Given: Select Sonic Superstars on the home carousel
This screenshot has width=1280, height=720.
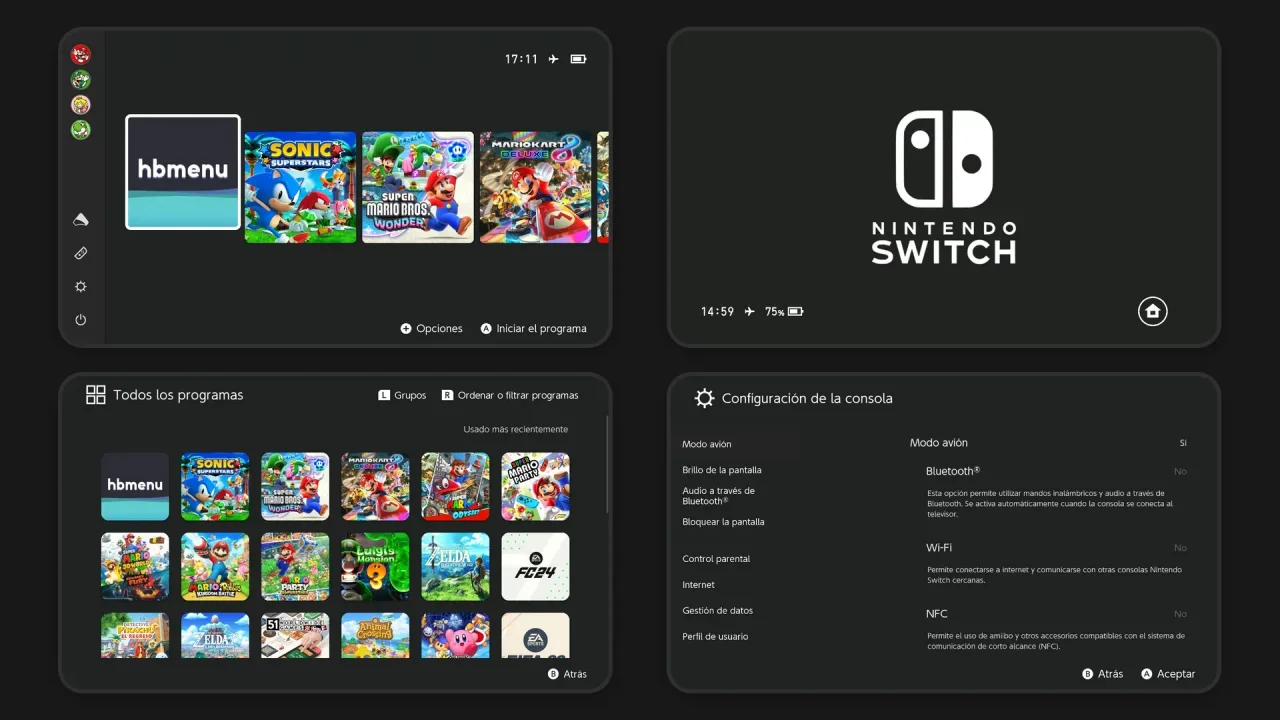Looking at the screenshot, I should pyautogui.click(x=300, y=187).
